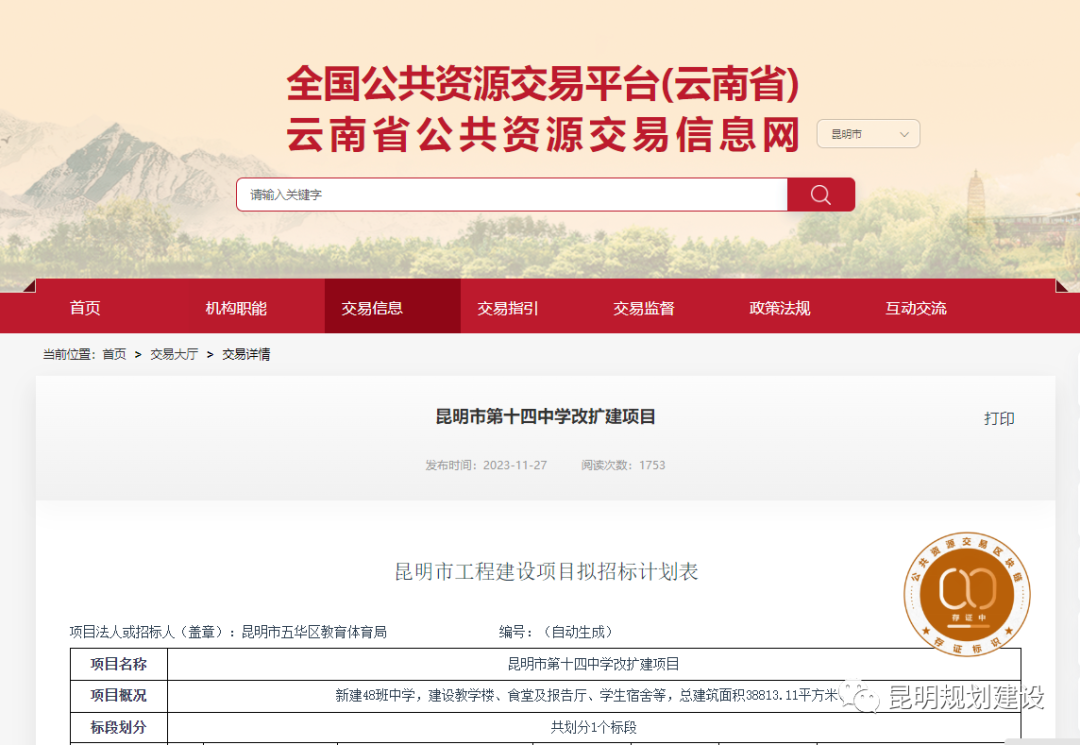Viewport: 1080px width, 745px height.
Task: Click the 交易详情 breadcrumb item
Action: tap(246, 354)
